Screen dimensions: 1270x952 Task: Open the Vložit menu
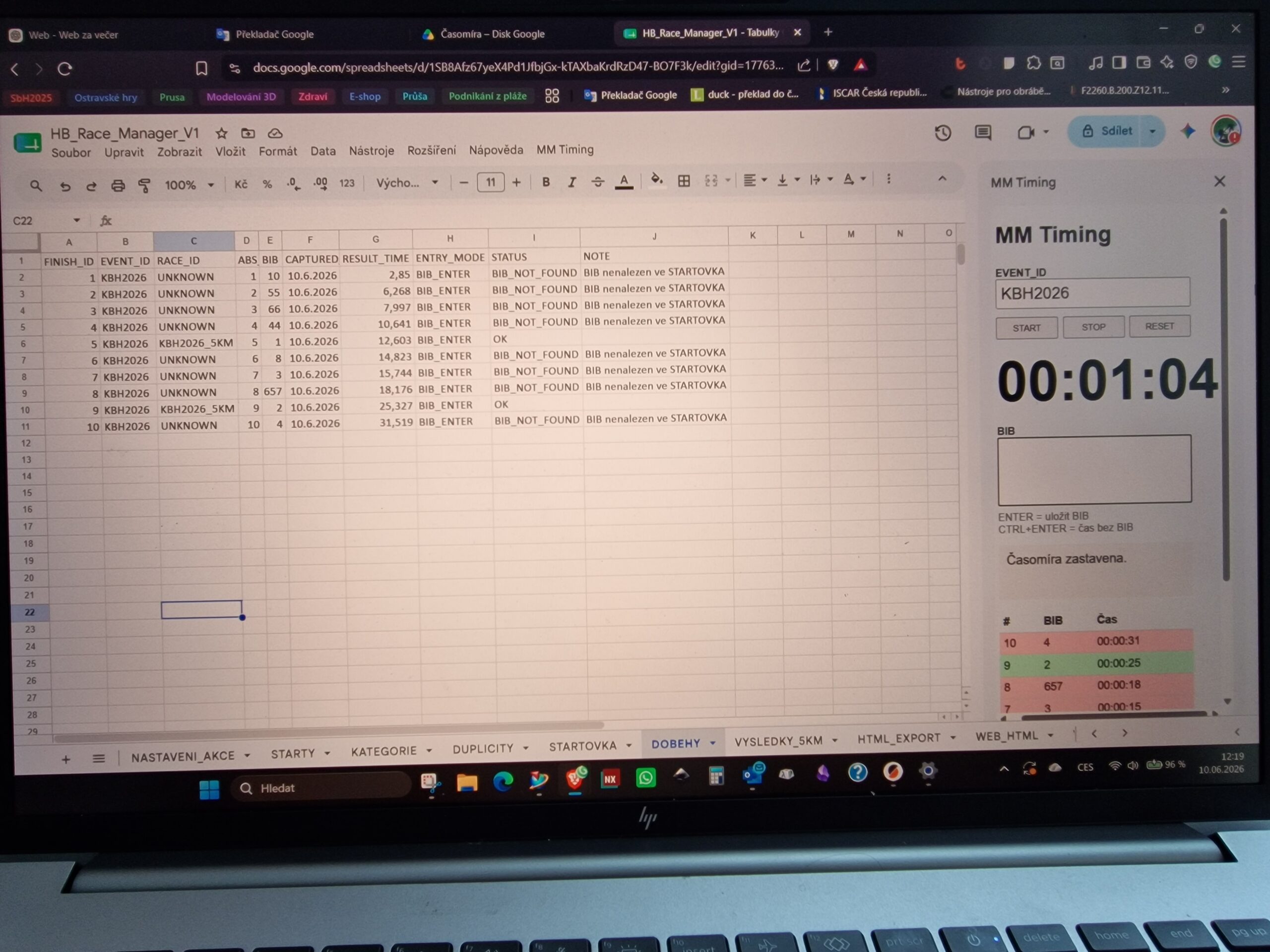(x=230, y=152)
